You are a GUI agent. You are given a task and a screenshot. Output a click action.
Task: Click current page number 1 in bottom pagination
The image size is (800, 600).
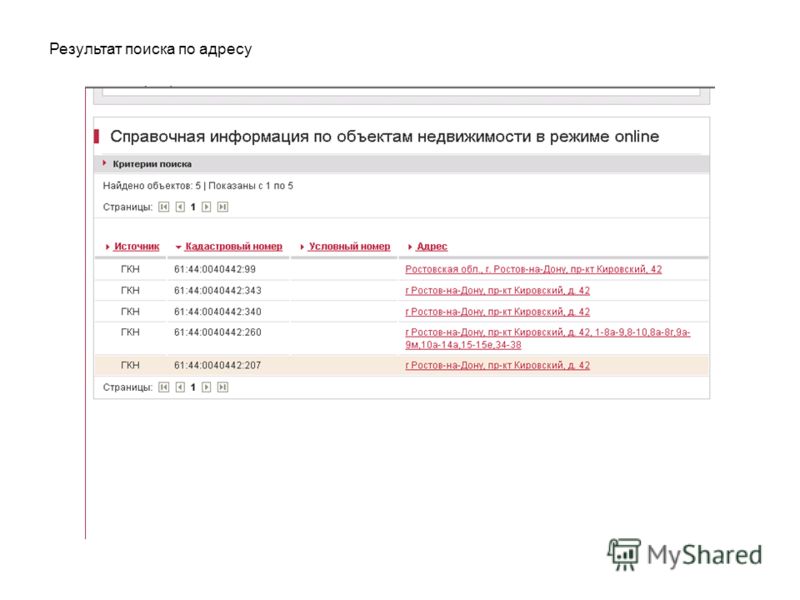pyautogui.click(x=193, y=388)
